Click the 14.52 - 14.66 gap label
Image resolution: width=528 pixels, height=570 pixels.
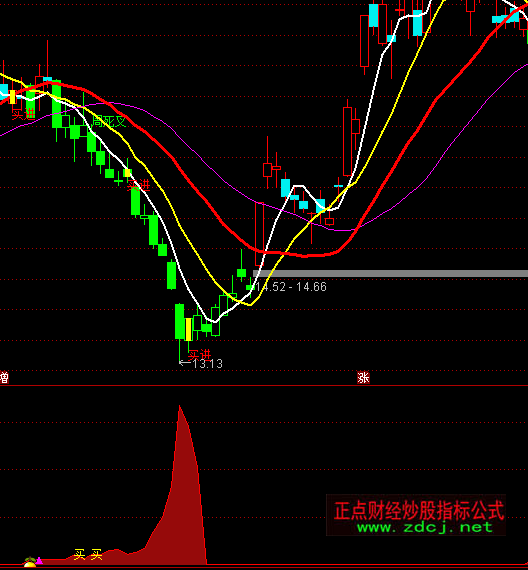pyautogui.click(x=291, y=287)
